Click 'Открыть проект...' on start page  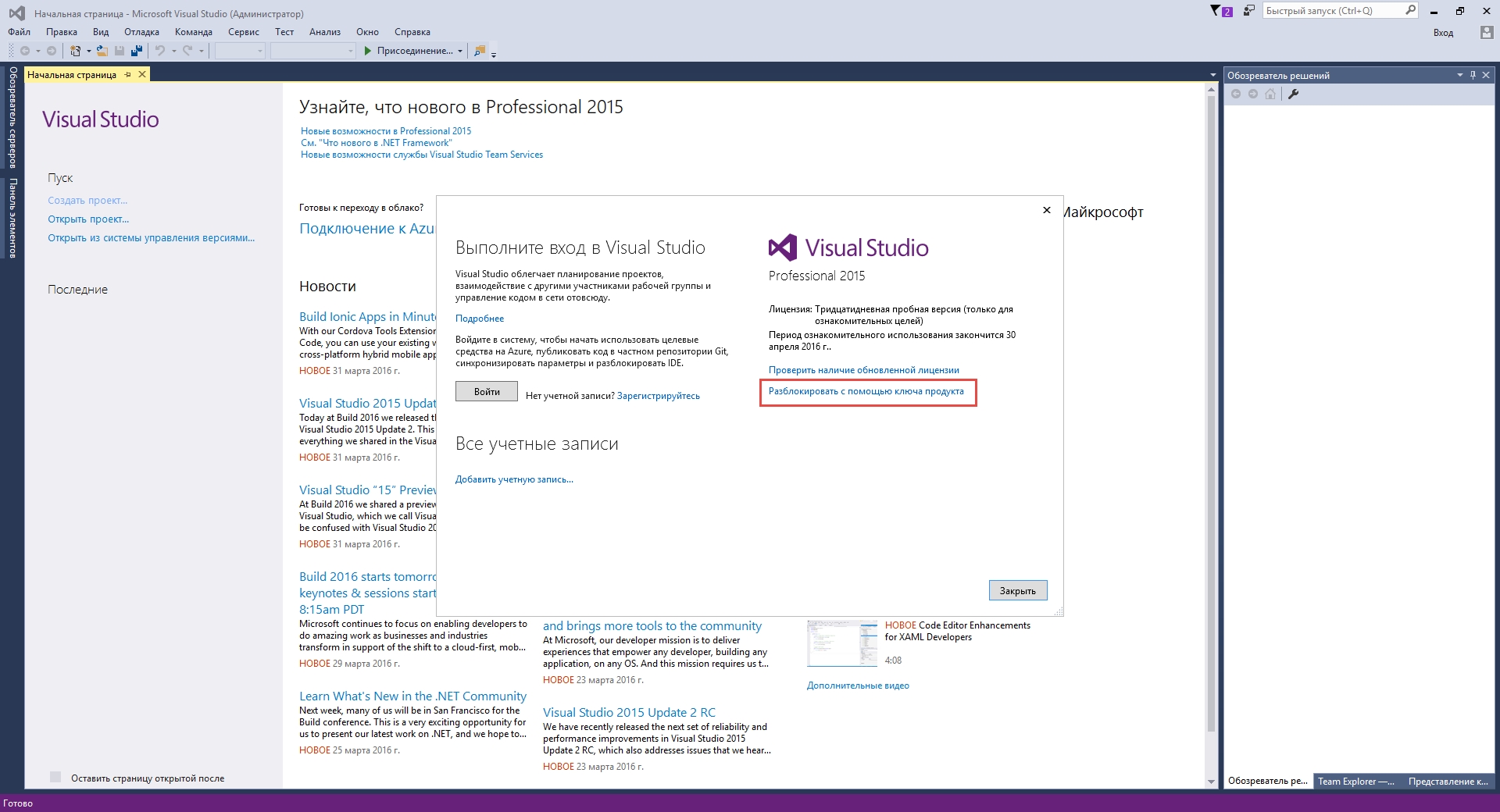point(88,219)
